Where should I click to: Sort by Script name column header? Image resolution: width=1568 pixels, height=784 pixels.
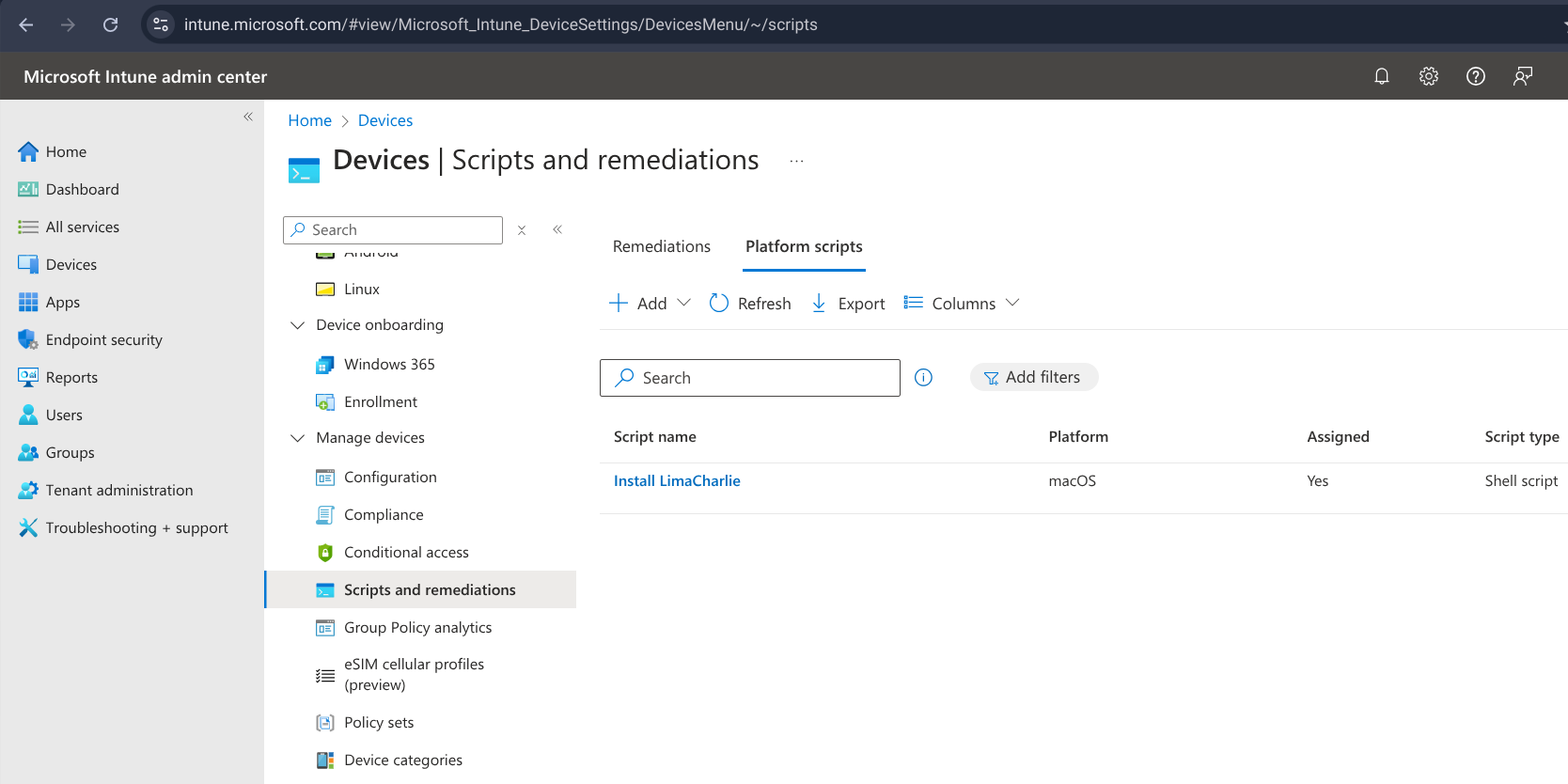point(655,436)
